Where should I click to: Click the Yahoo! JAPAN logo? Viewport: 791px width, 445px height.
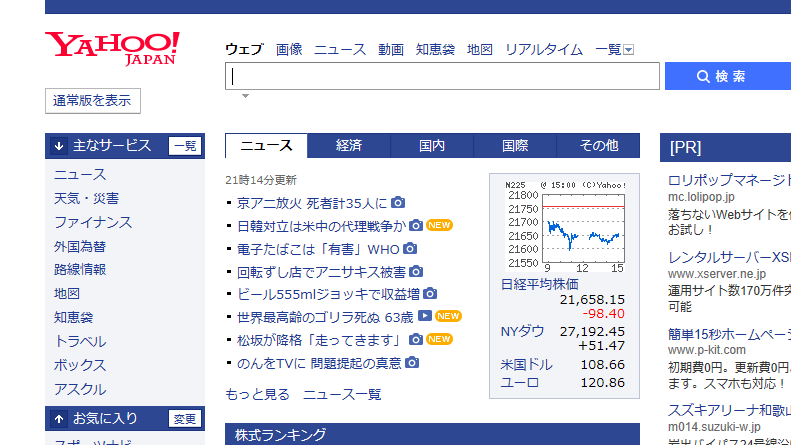point(112,47)
